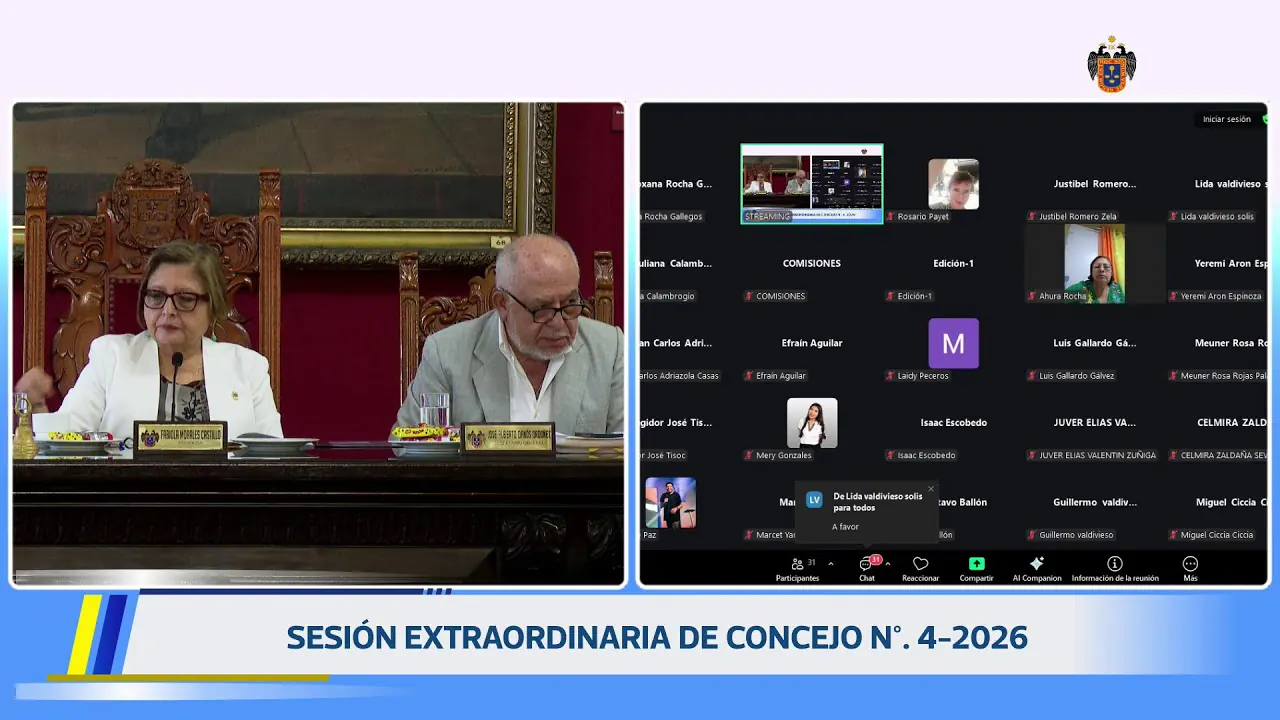The width and height of the screenshot is (1280, 720).
Task: Click muted mic icon beside CELMIRA ZALDAÑA
Action: pos(1174,455)
